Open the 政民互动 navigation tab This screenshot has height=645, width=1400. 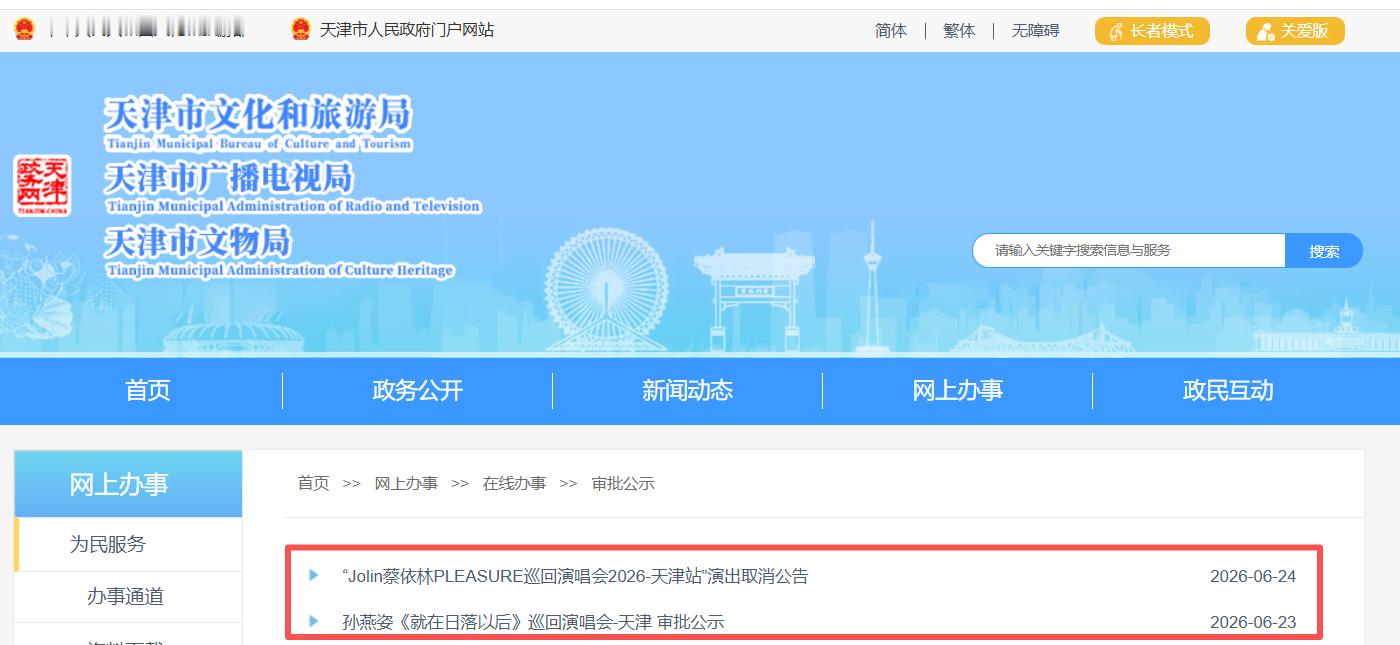(1228, 390)
